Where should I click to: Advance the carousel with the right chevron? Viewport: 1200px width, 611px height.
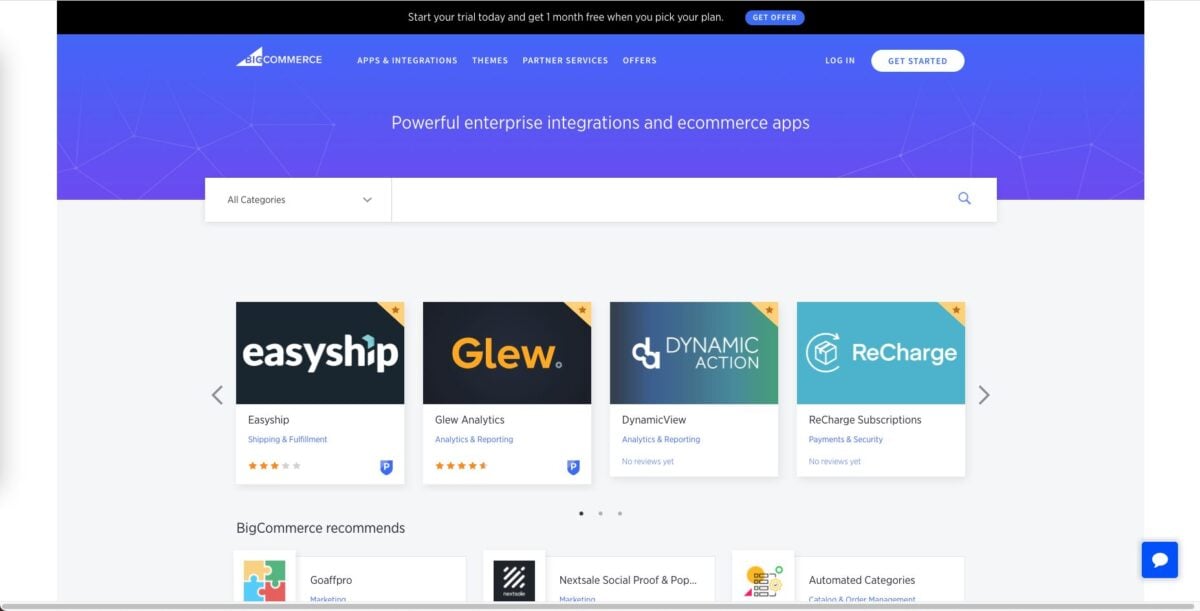pyautogui.click(x=984, y=395)
